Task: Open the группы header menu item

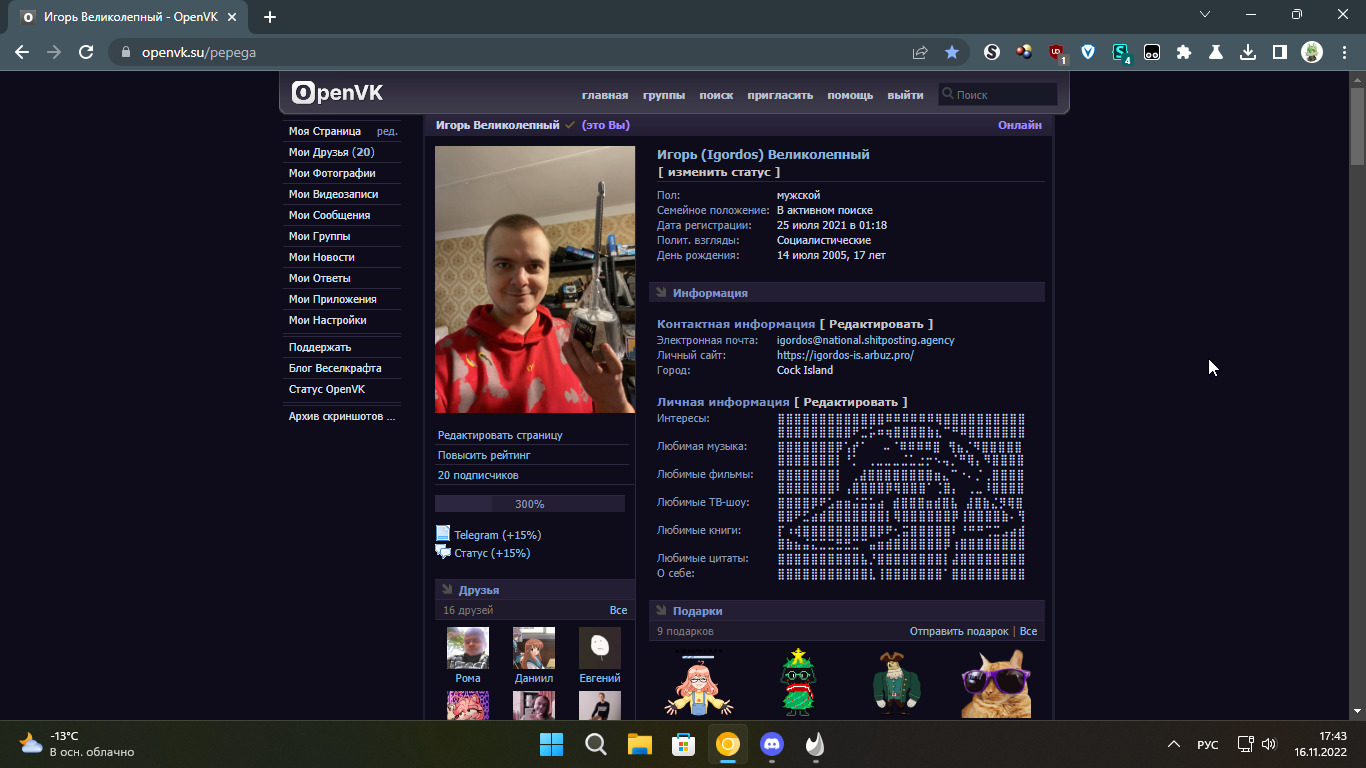Action: (664, 95)
